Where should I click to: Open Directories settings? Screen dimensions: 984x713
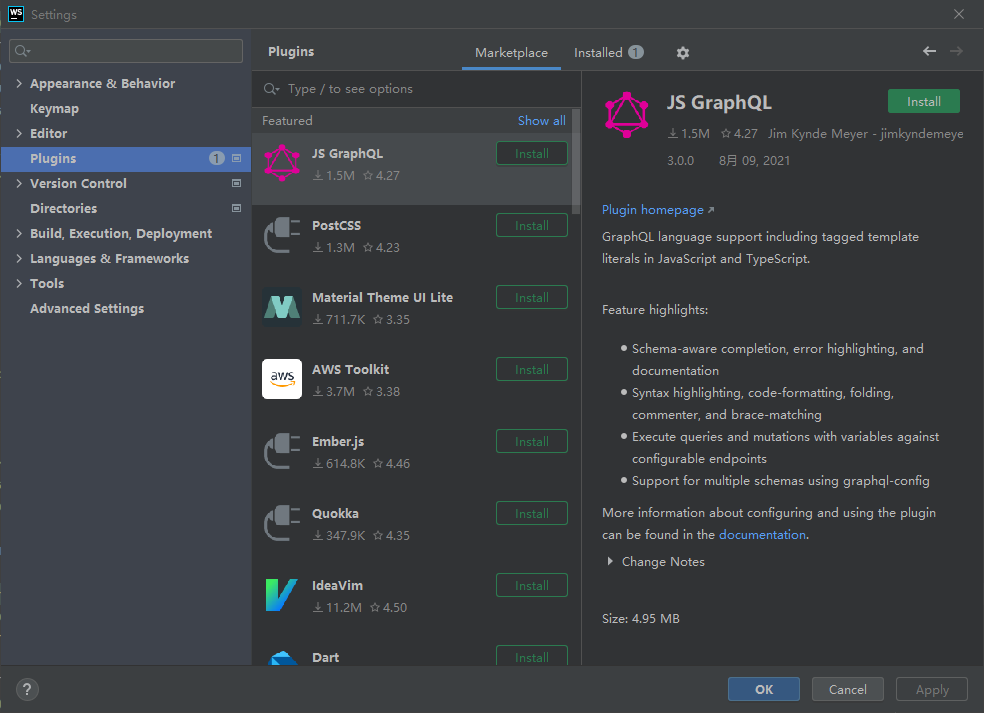[x=63, y=208]
